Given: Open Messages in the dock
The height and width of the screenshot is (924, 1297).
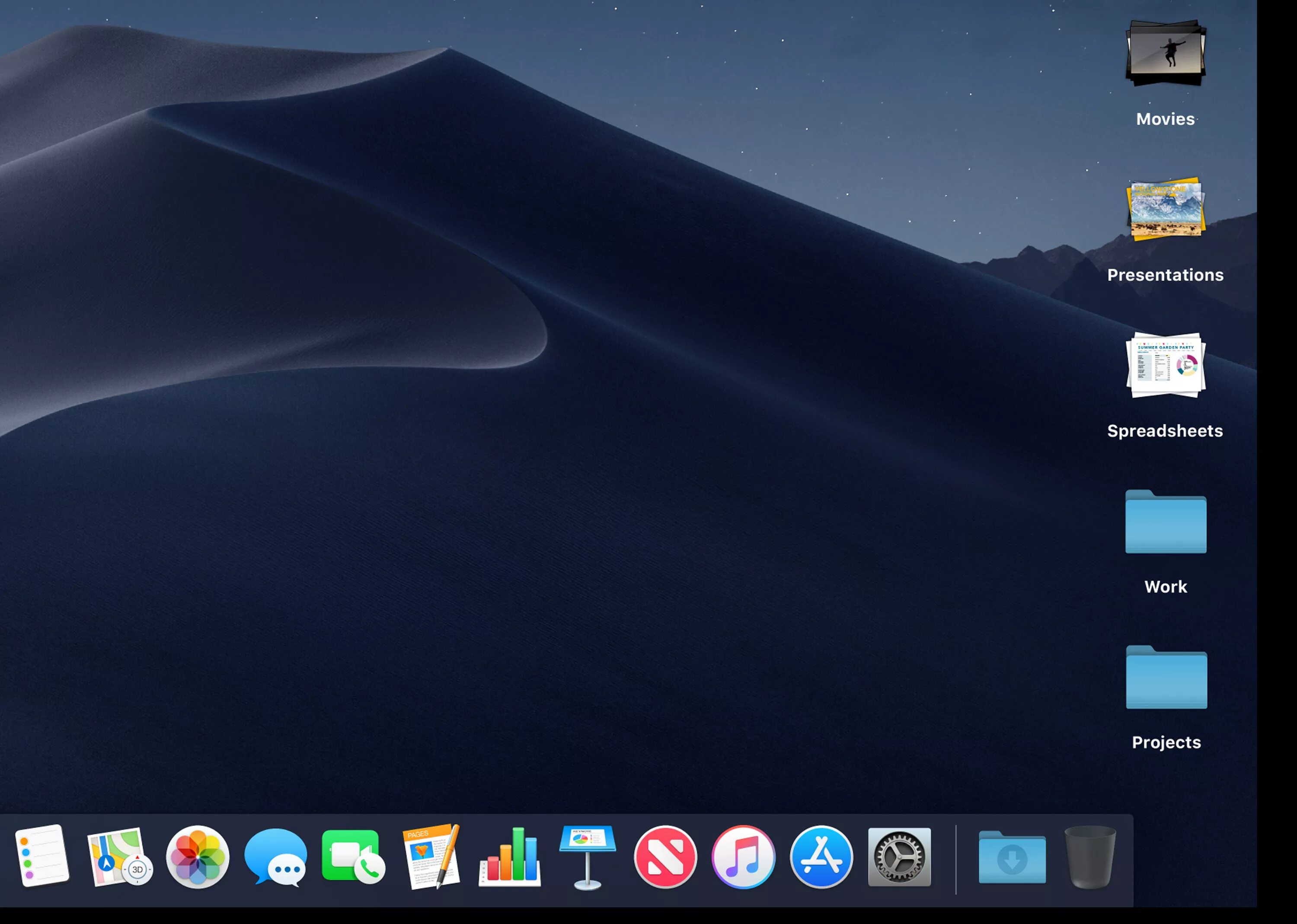Looking at the screenshot, I should (x=275, y=857).
